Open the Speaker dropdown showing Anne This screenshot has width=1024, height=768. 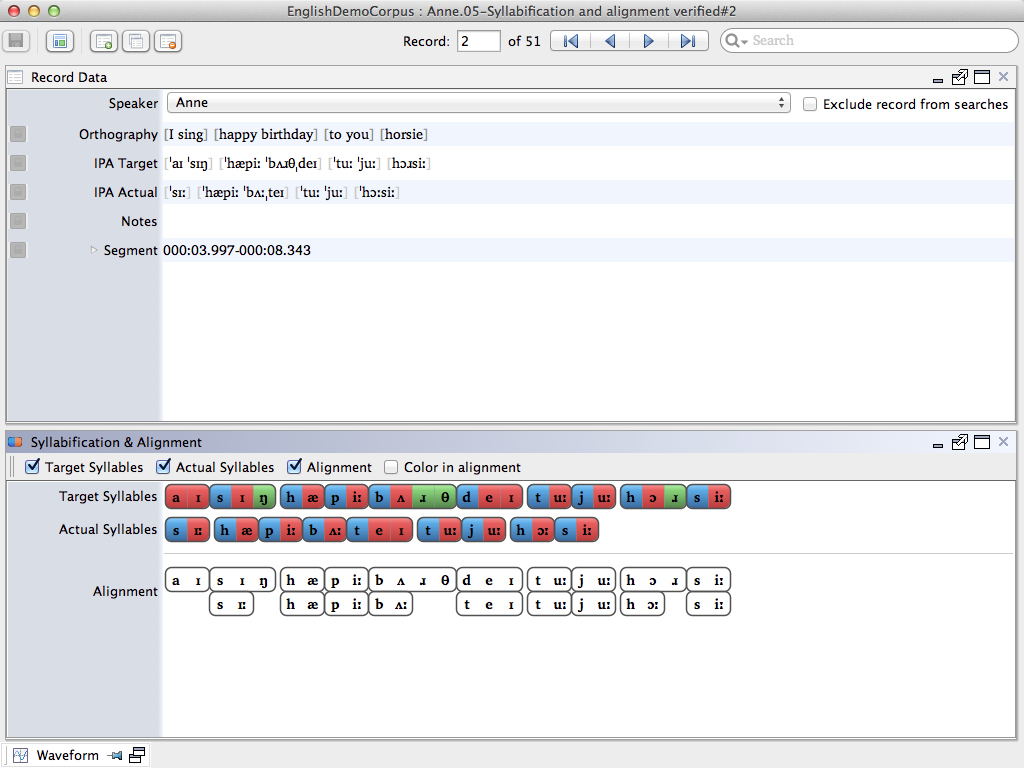478,103
